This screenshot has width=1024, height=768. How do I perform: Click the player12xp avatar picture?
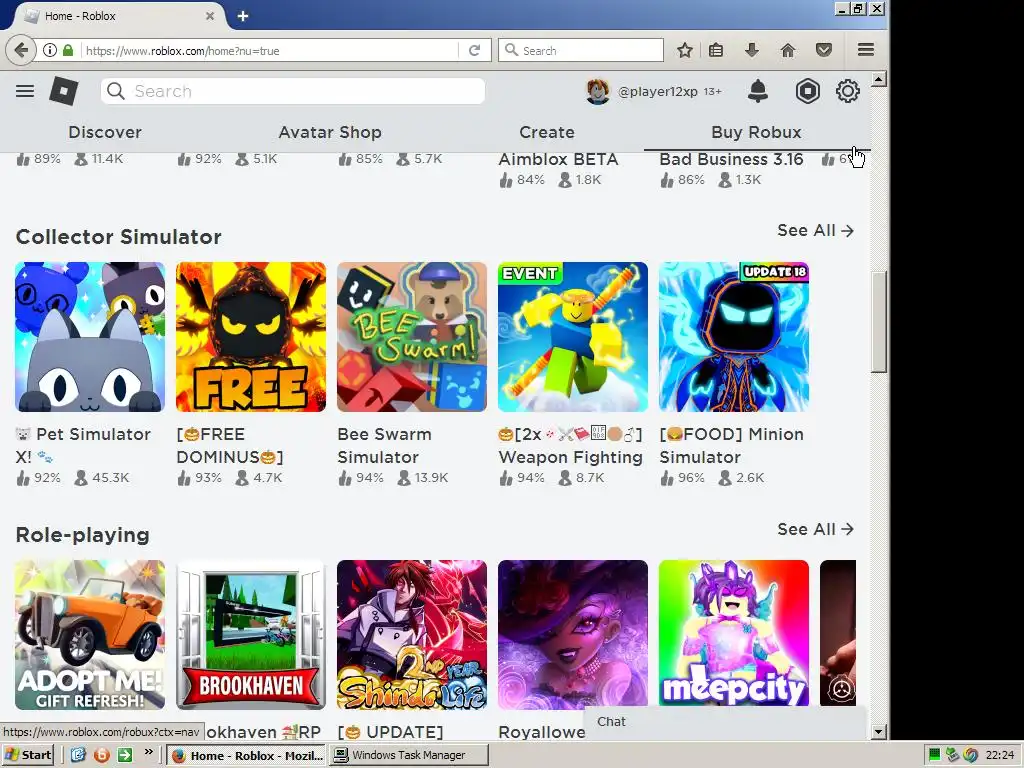click(598, 91)
